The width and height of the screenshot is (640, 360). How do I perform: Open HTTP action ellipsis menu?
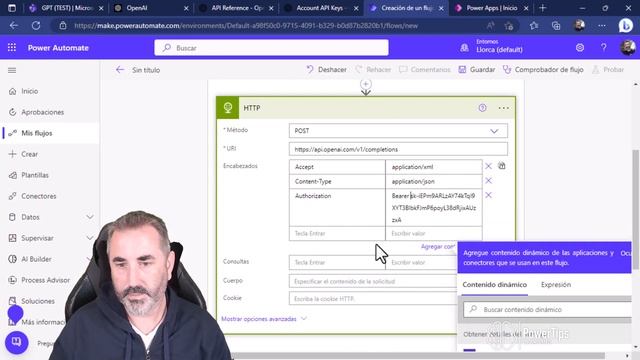coord(504,108)
